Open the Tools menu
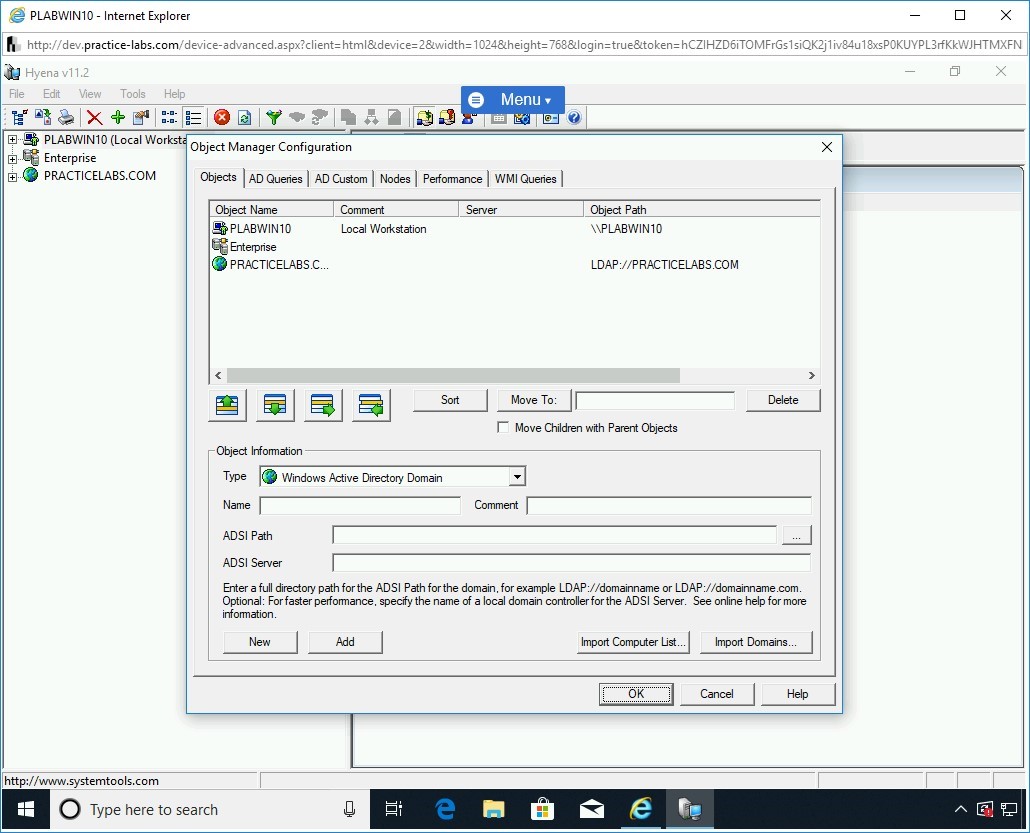This screenshot has height=833, width=1030. pyautogui.click(x=133, y=94)
